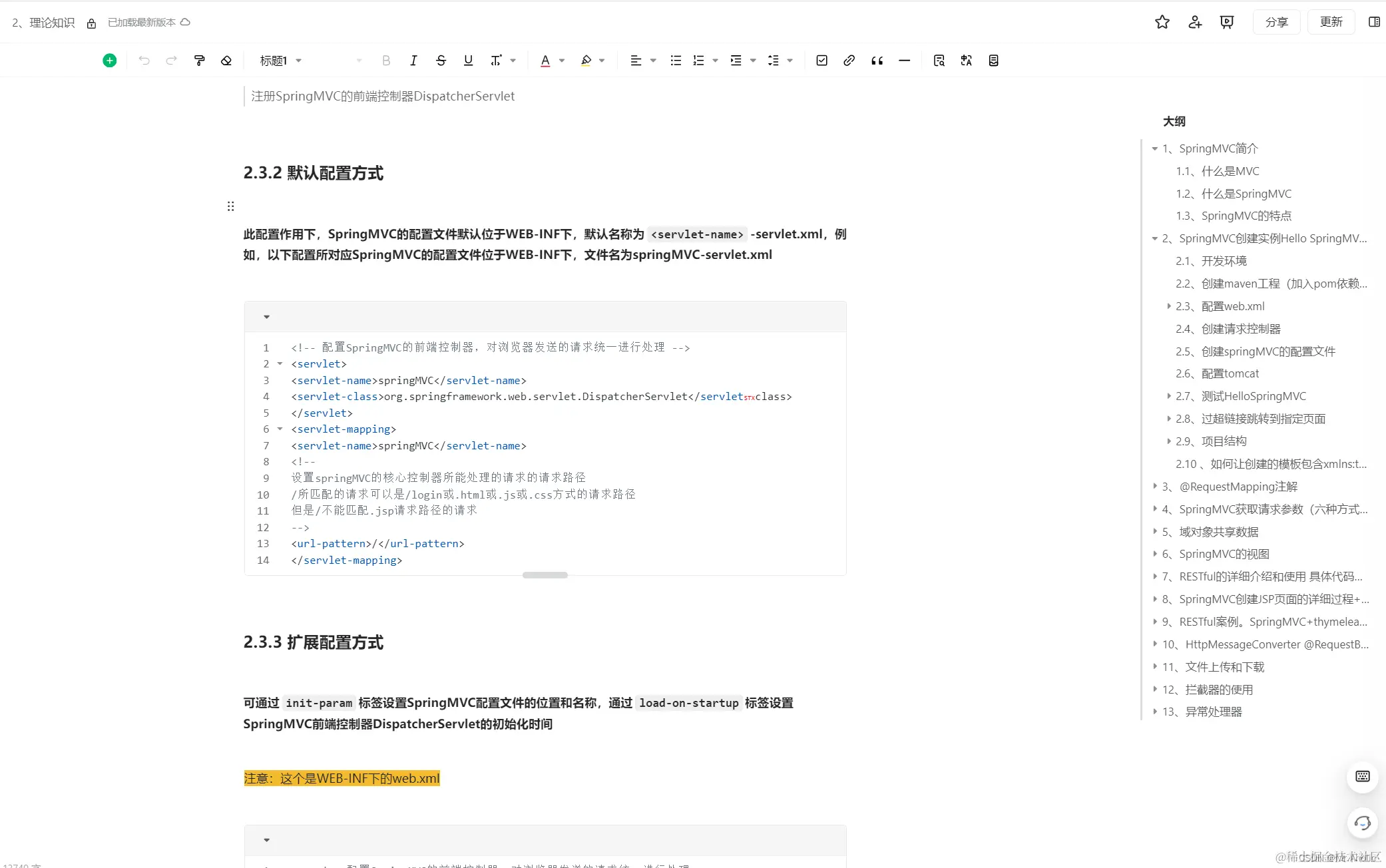This screenshot has height=868, width=1386.
Task: Open the 1.1、什么是MVC outline entry
Action: click(x=1217, y=171)
